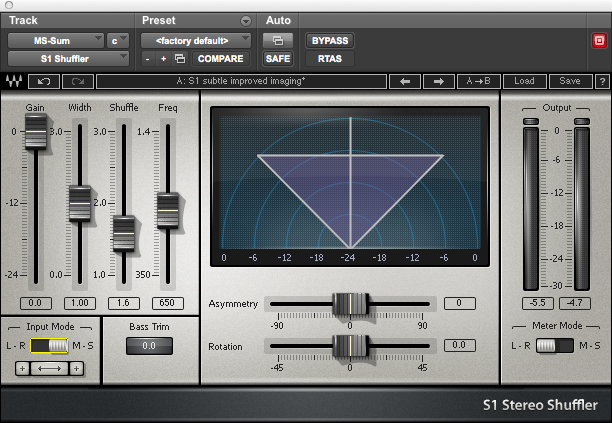Open the Load preset menu
This screenshot has height=423, width=612.
coord(524,82)
